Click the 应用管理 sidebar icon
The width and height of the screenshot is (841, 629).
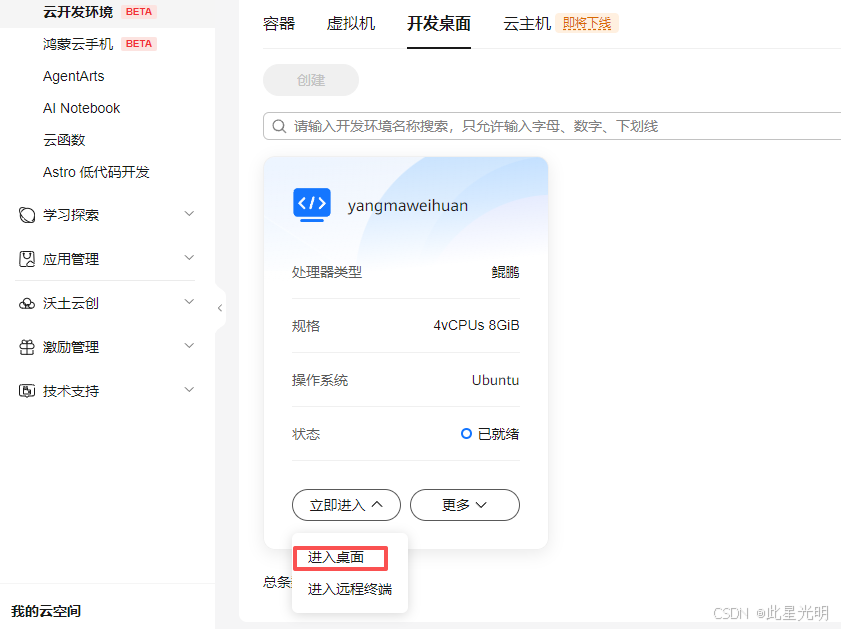pyautogui.click(x=27, y=259)
